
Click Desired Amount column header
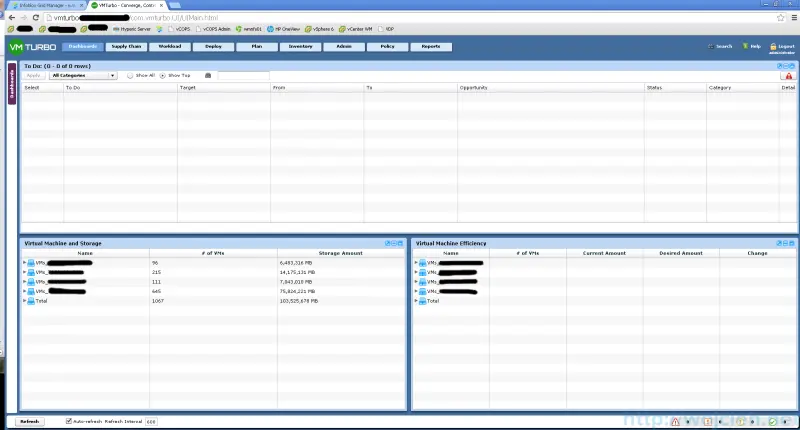(681, 253)
